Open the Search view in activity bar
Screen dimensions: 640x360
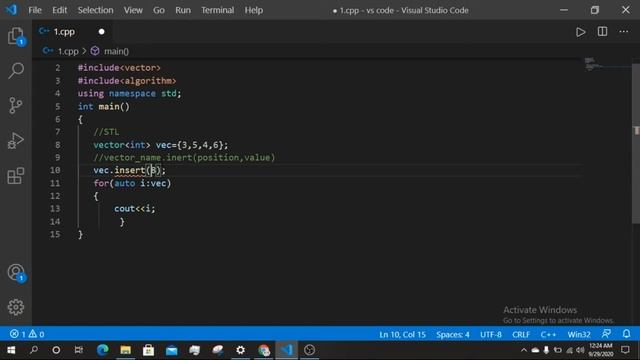pos(16,70)
